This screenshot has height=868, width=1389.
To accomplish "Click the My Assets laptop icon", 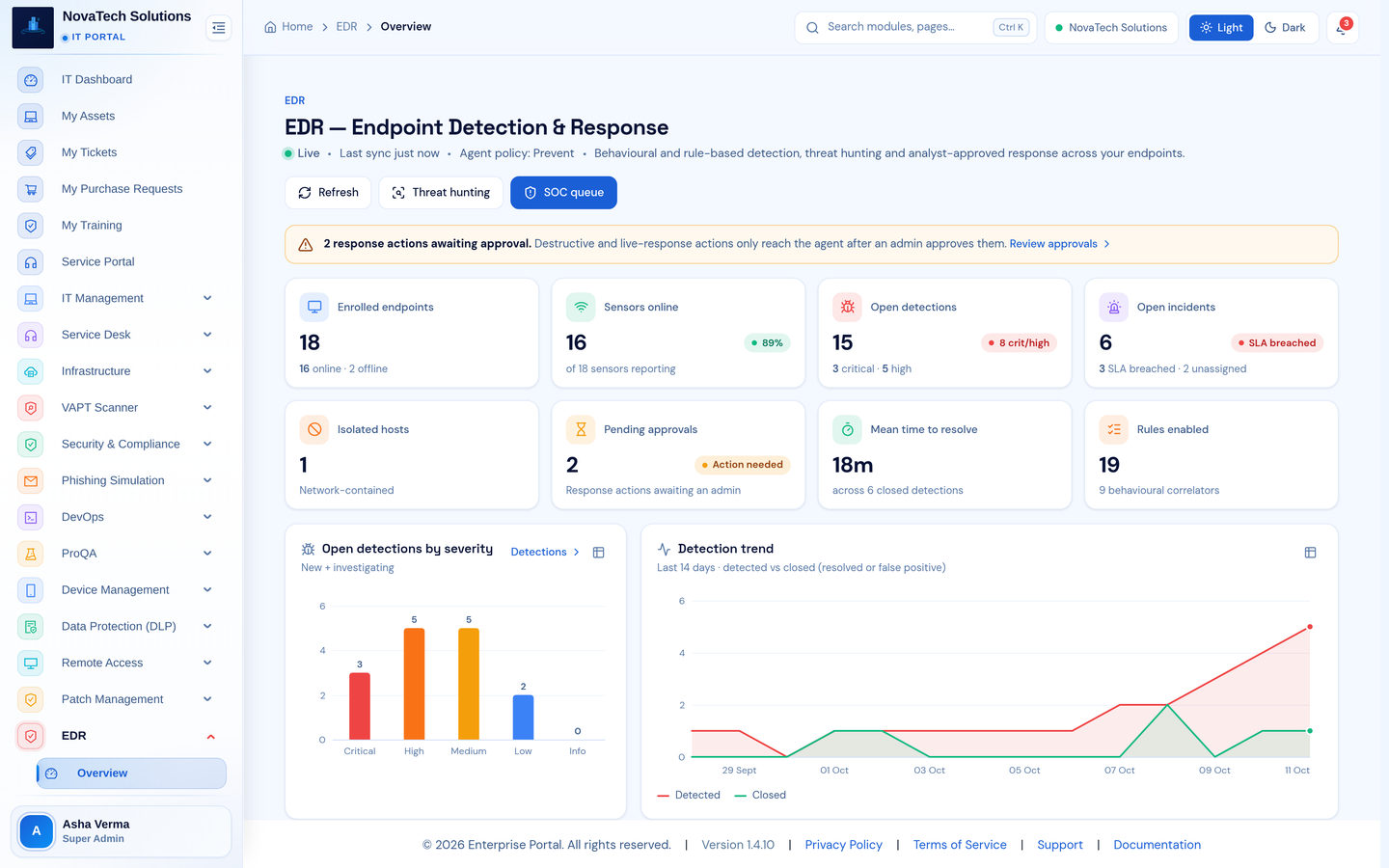I will [x=31, y=117].
